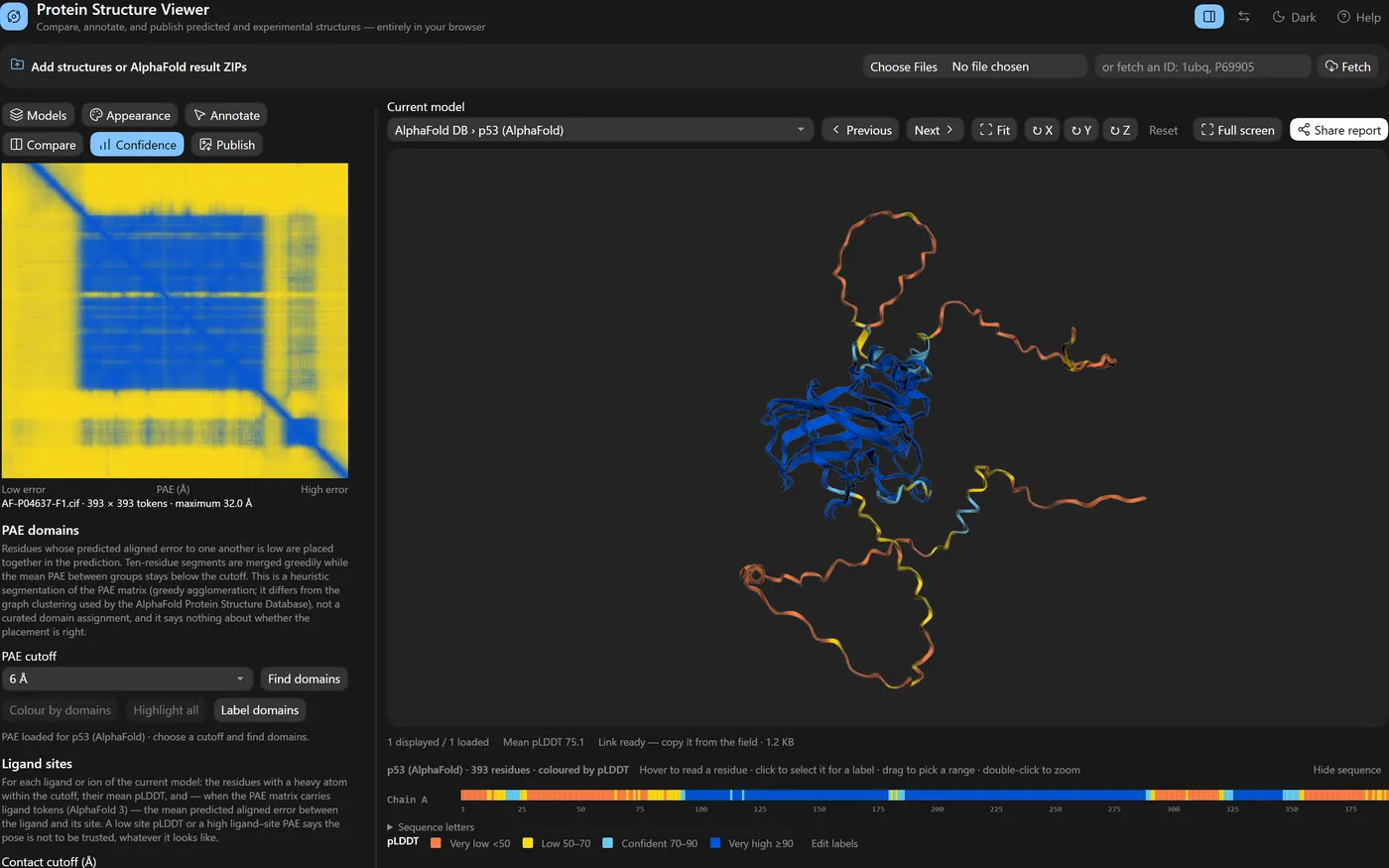Rotate structure around X axis
Viewport: 1389px width, 868px height.
(x=1042, y=130)
